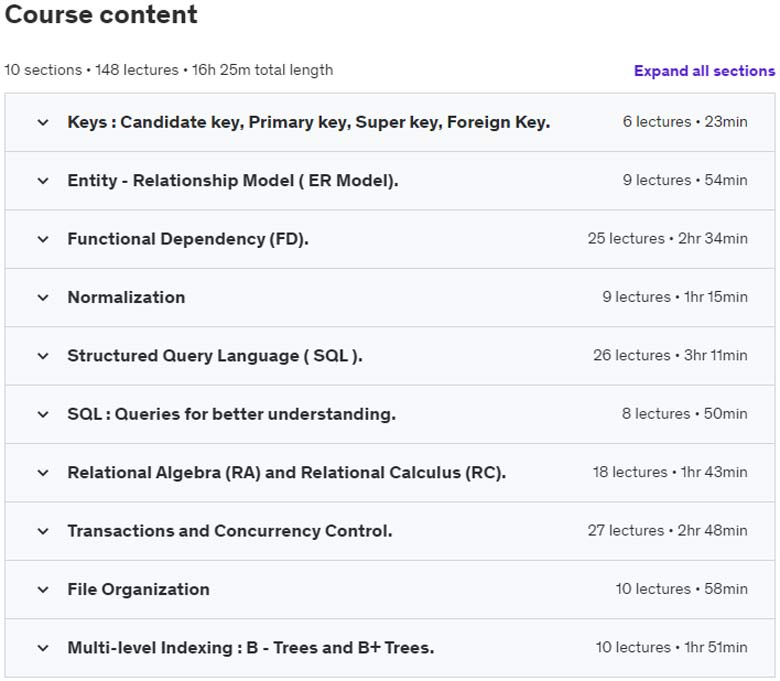Select 'Relational Algebra (RA) and Relational Calculus (RC).' title
Screen dimensions: 780x681
[x=287, y=473]
